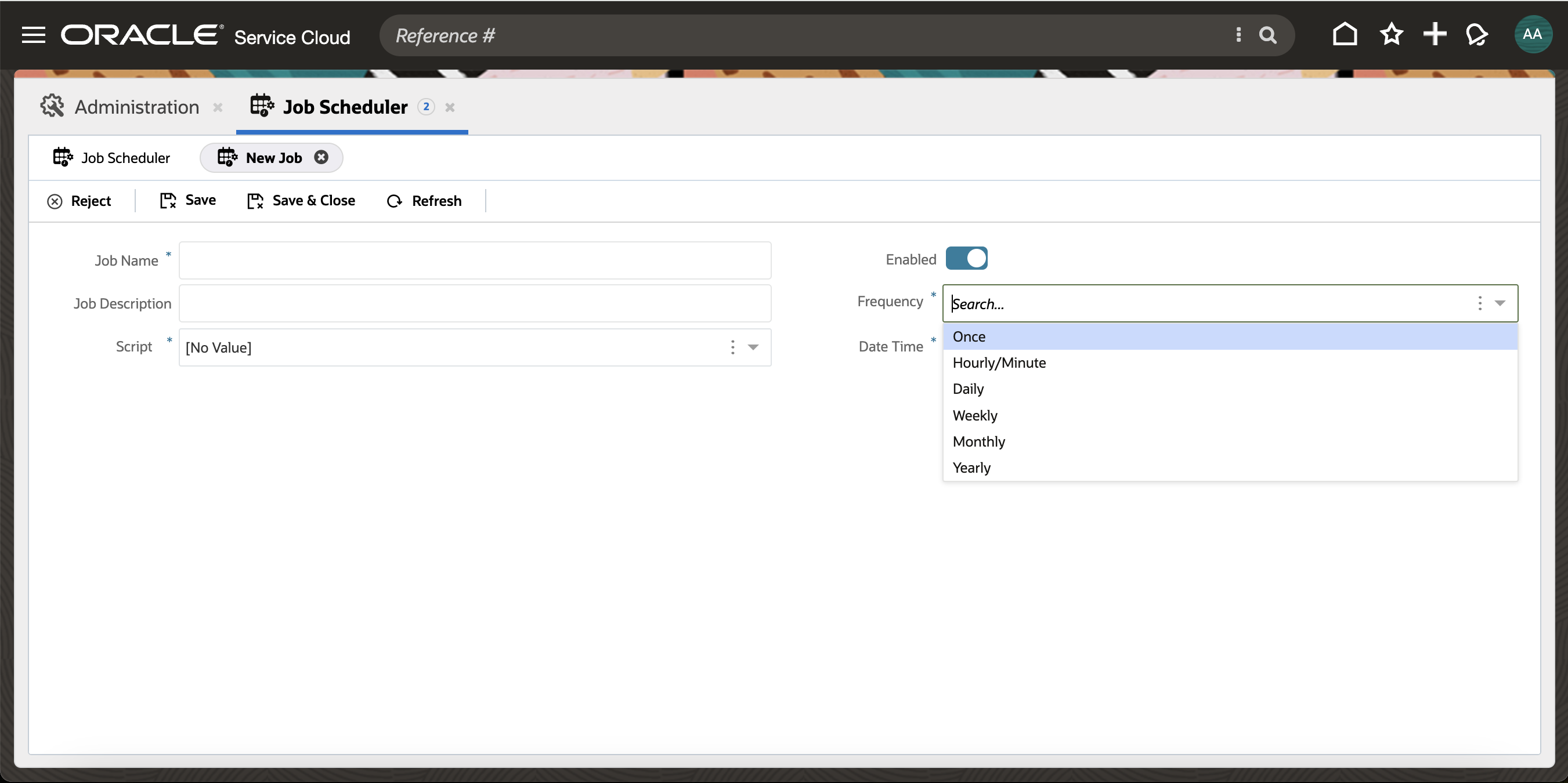The height and width of the screenshot is (783, 1568).
Task: Toggle the Enabled switch off
Action: pyautogui.click(x=966, y=259)
